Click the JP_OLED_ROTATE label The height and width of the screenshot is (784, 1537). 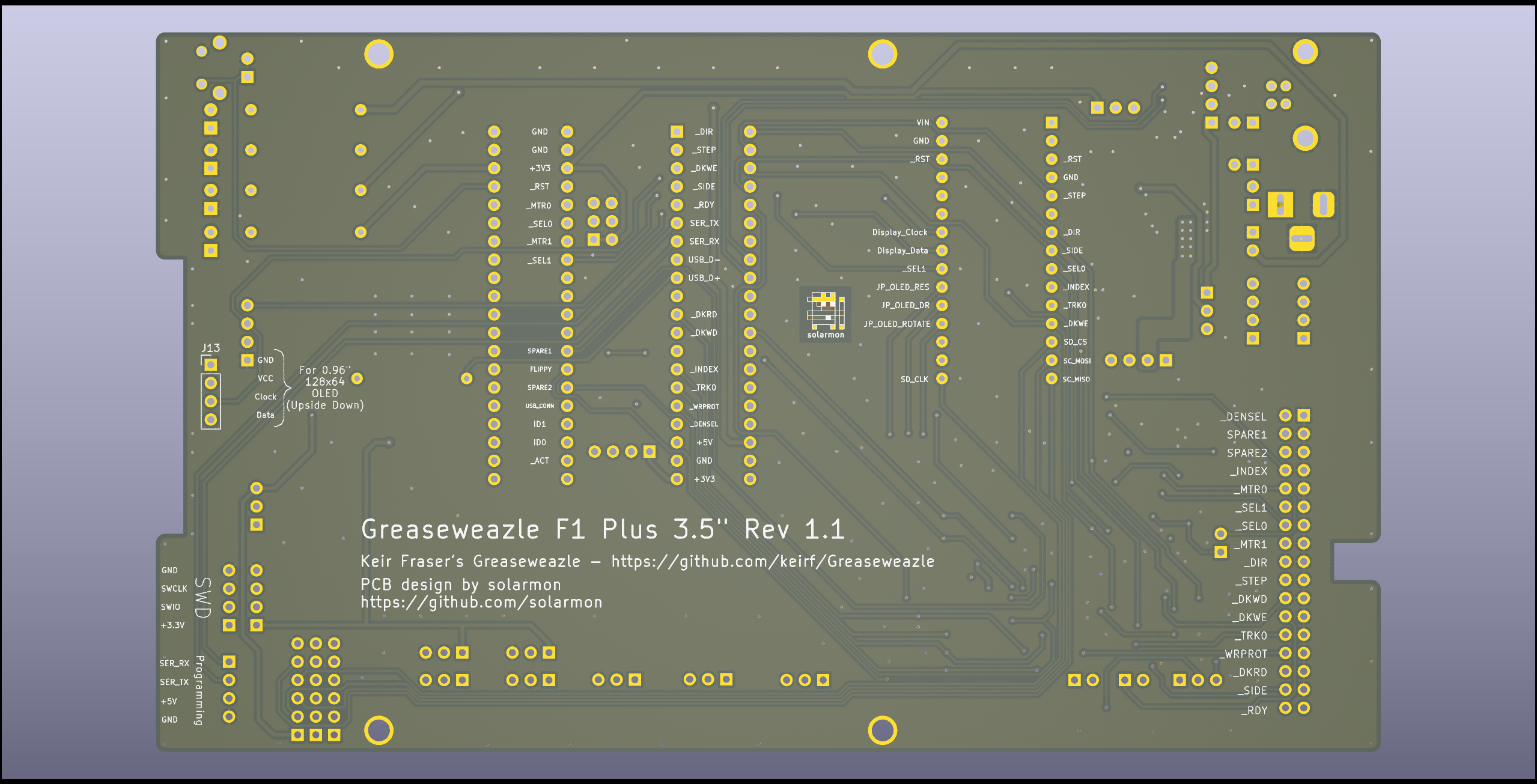(897, 324)
